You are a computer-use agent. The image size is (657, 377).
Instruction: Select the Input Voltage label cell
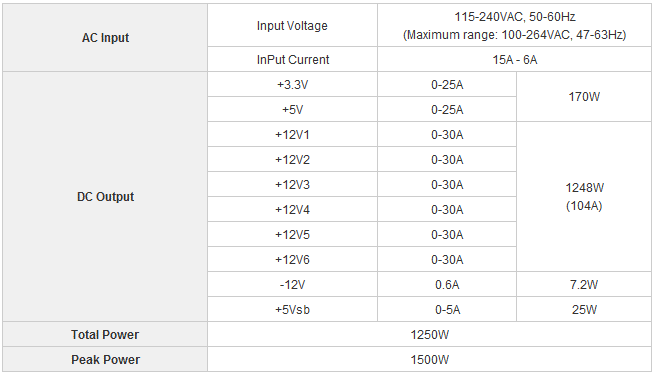coord(292,26)
